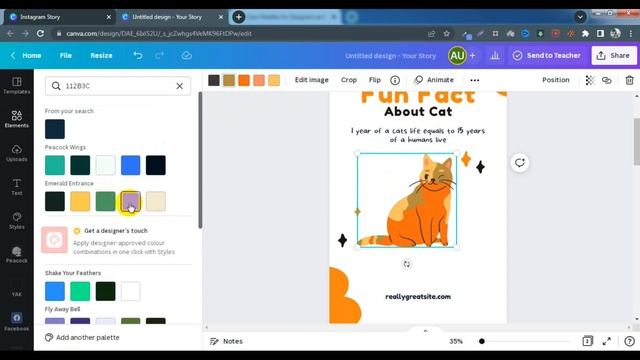Open the Styles sidebar panel
The width and height of the screenshot is (640, 360).
17,221
